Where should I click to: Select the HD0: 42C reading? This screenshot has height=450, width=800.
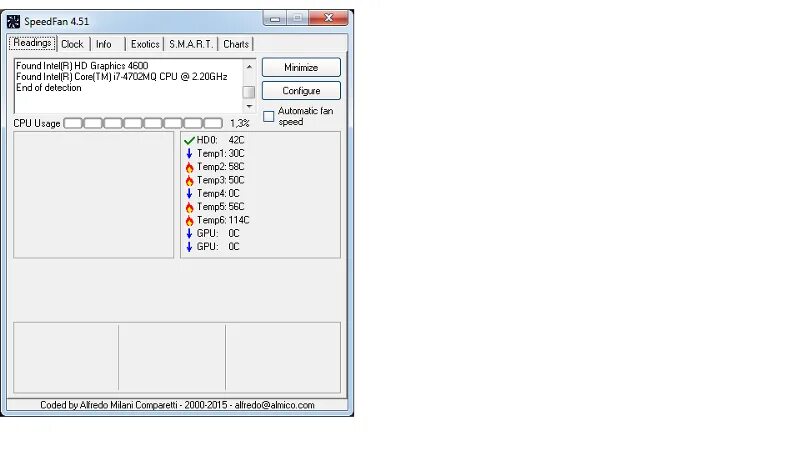pyautogui.click(x=220, y=140)
